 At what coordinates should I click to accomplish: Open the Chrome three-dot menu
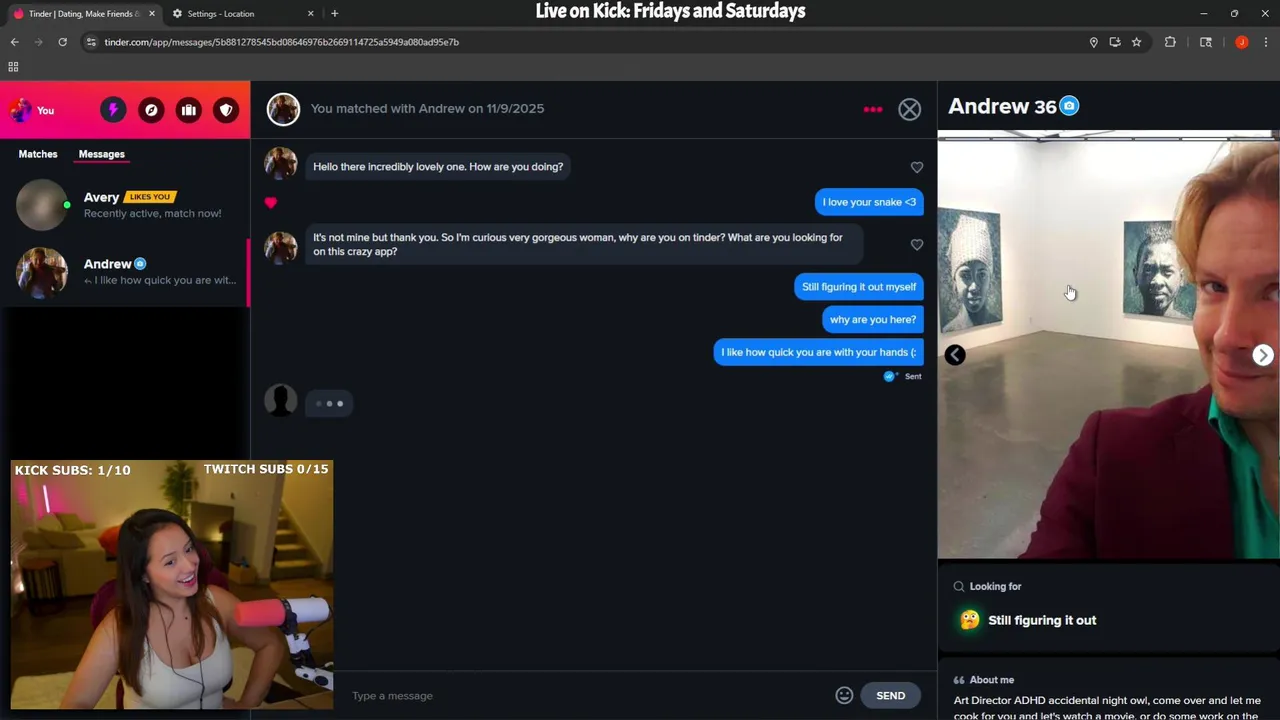(1266, 42)
